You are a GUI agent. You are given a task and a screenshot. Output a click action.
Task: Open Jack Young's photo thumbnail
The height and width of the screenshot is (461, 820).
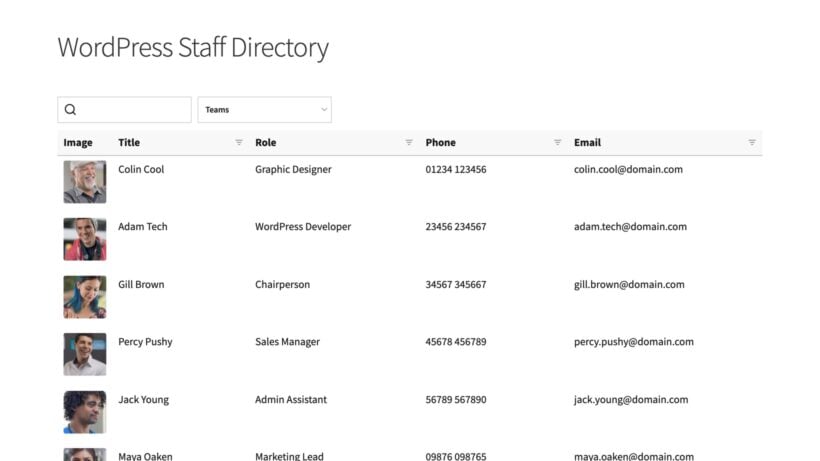pos(85,412)
